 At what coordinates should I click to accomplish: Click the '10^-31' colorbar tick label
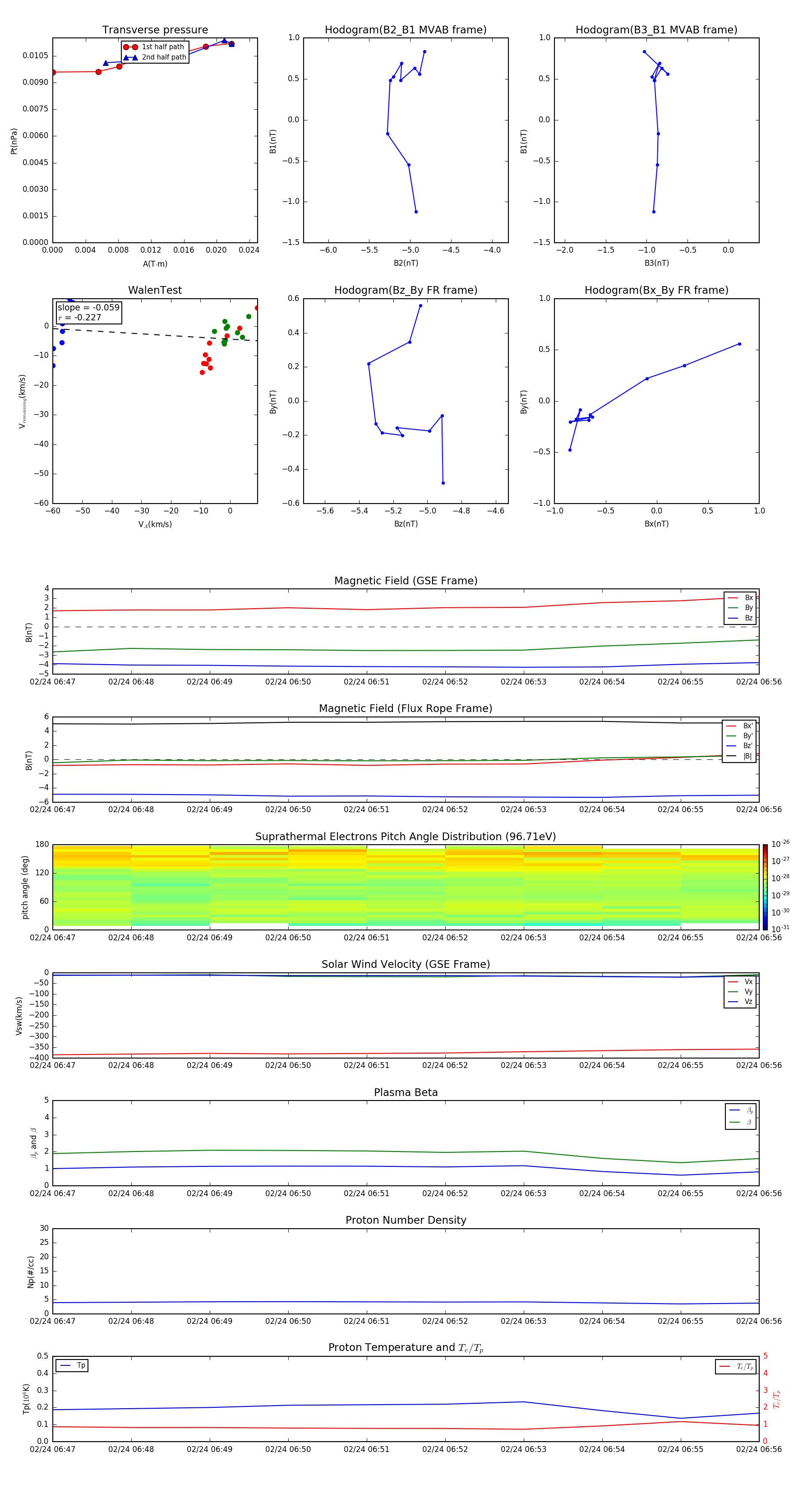click(780, 929)
